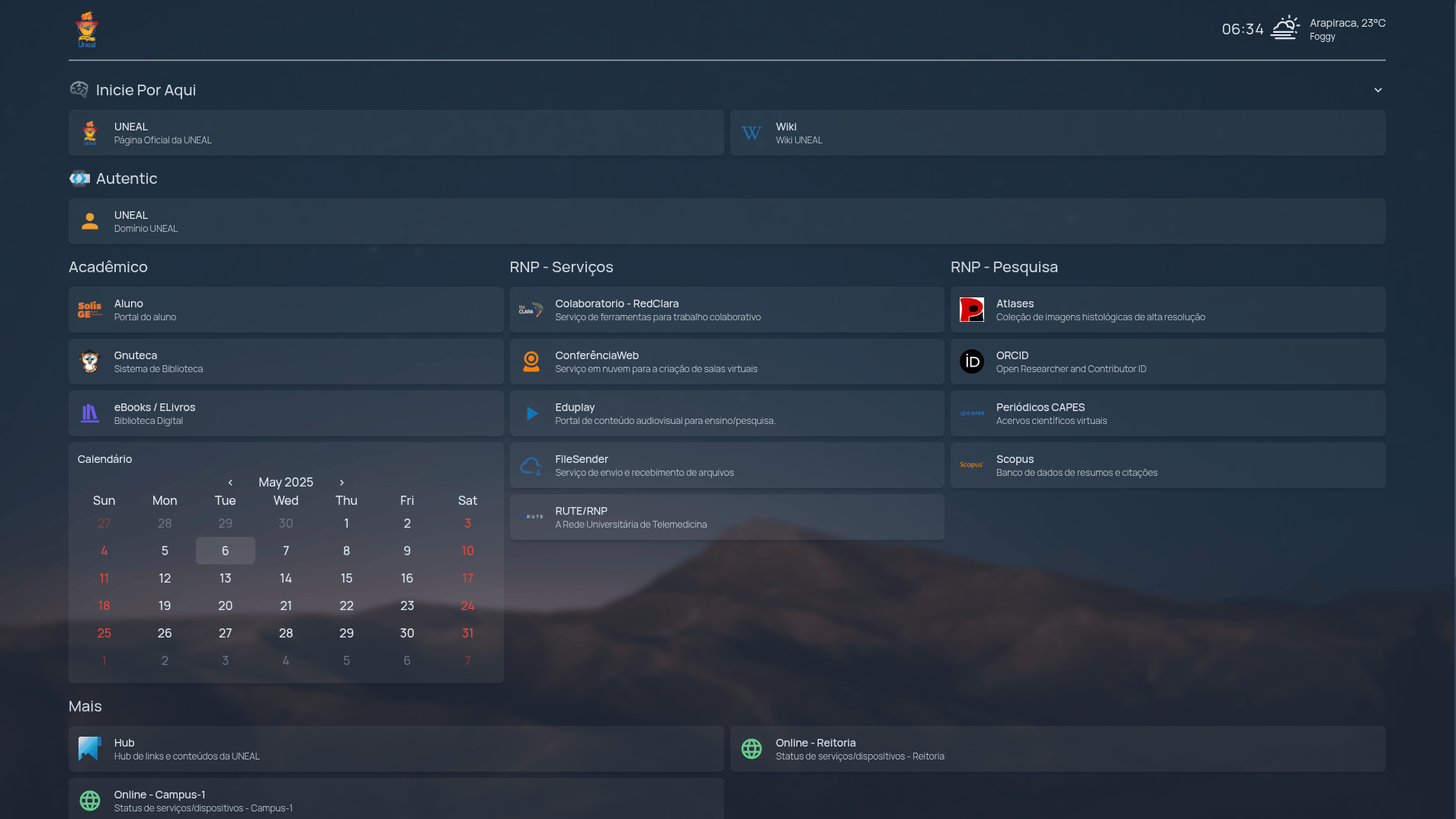Click the foggy weather icon
This screenshot has width=1456, height=819.
click(x=1285, y=28)
